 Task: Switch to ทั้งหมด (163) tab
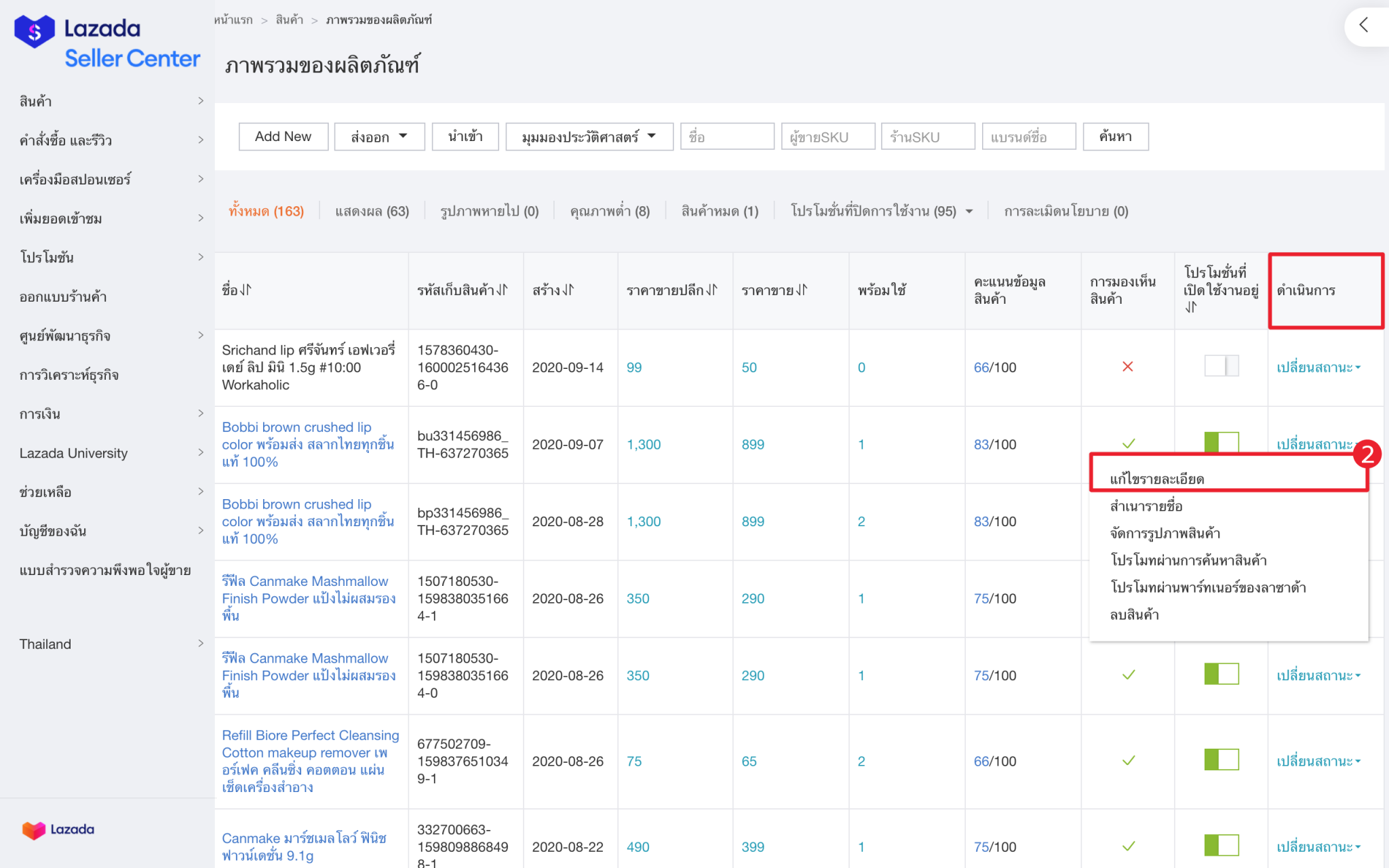pos(266,211)
